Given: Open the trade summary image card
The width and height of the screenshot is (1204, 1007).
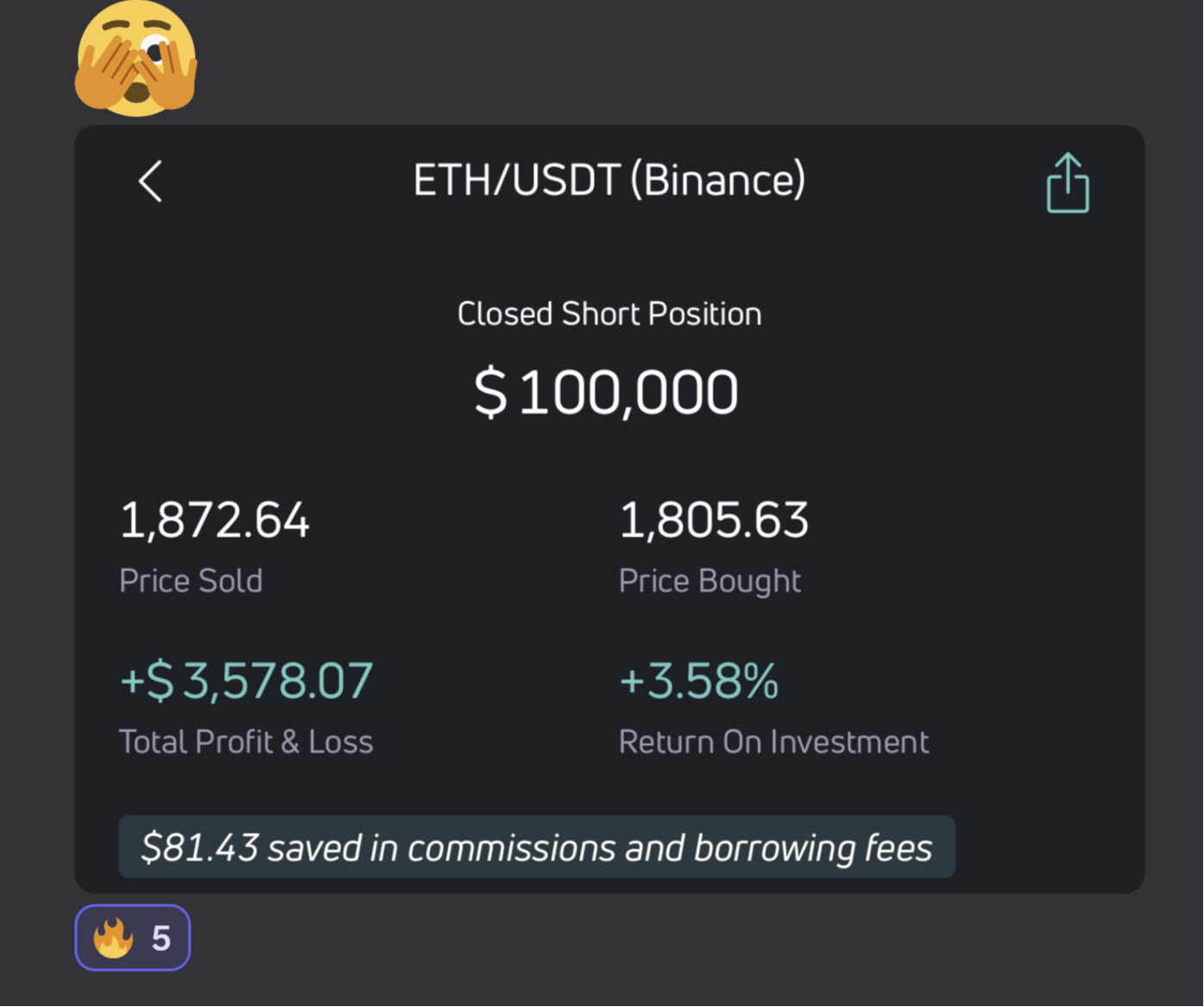Looking at the screenshot, I should pos(609,509).
